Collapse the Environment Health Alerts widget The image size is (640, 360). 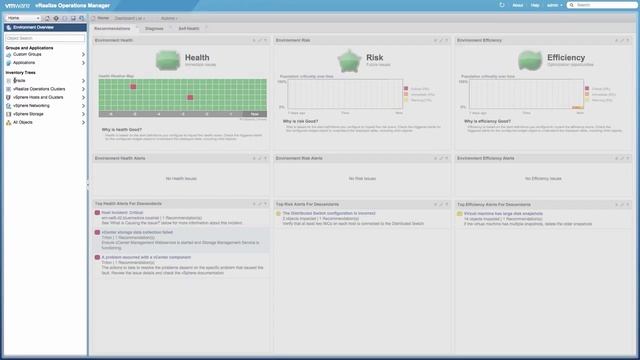point(254,158)
